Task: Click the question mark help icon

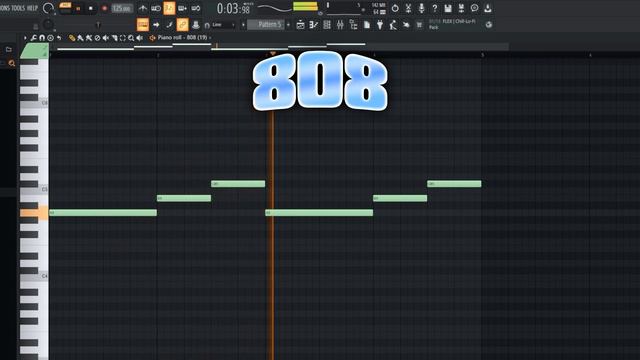Action: (435, 8)
